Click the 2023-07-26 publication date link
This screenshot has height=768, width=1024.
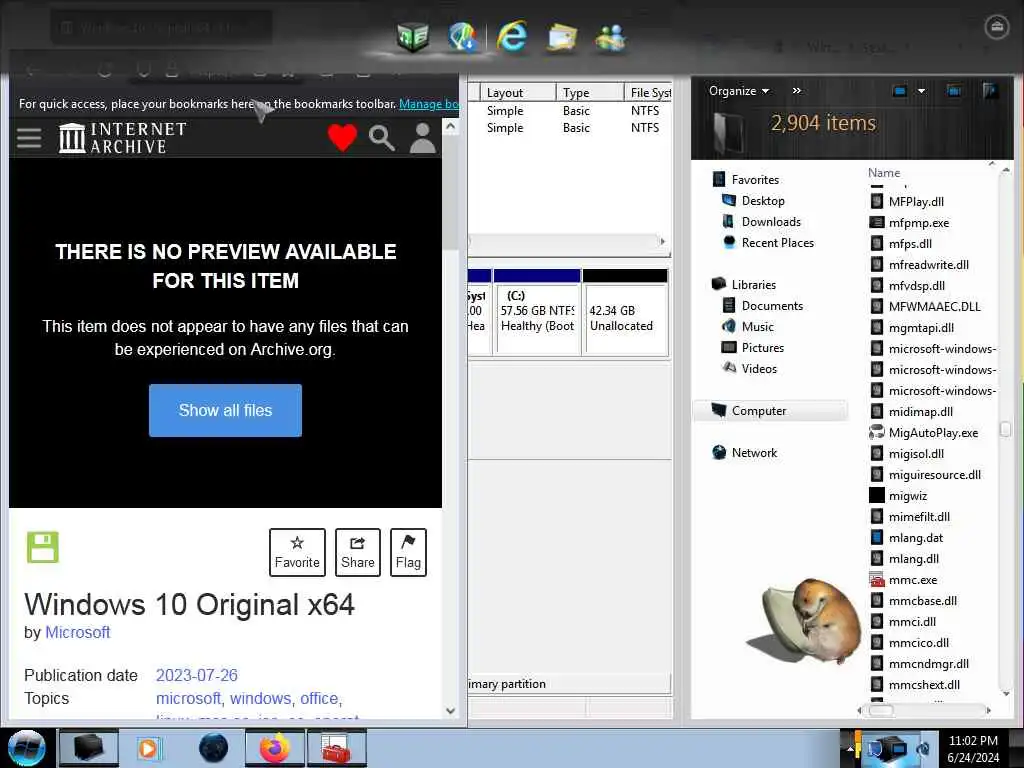197,675
